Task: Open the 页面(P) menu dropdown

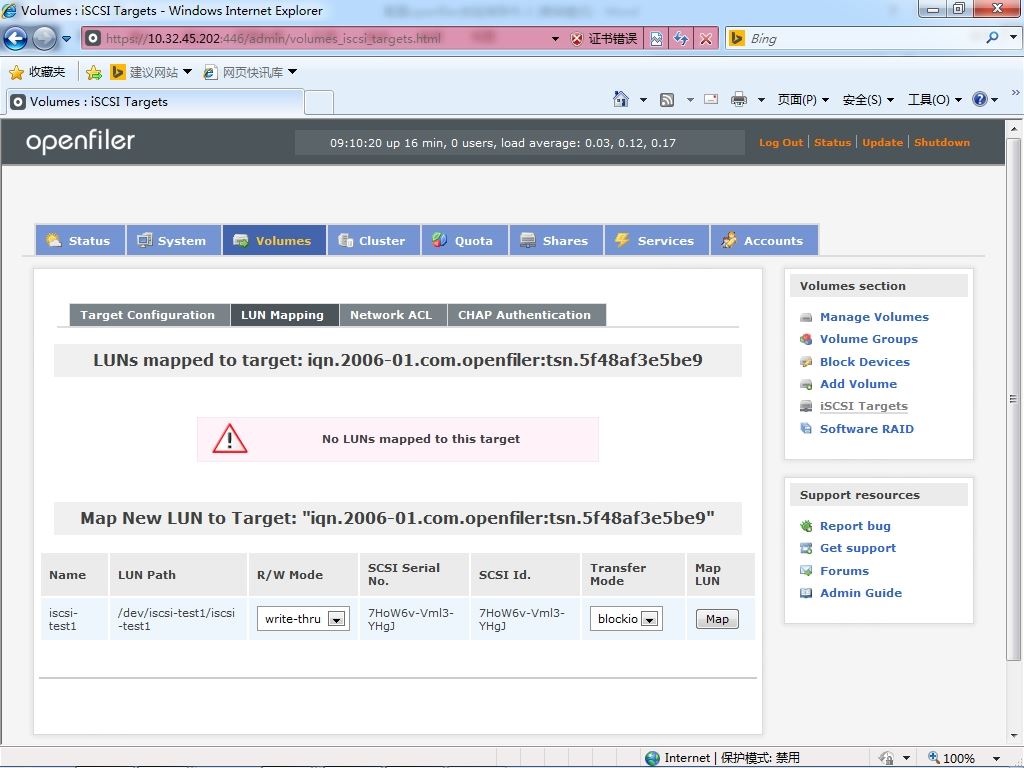Action: point(803,100)
